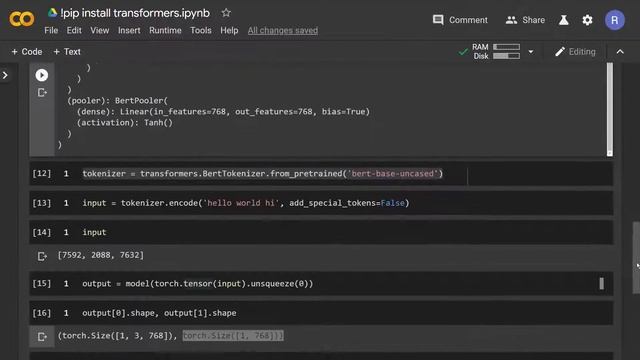Click the execution count [14] label
The height and width of the screenshot is (360, 640).
42,232
